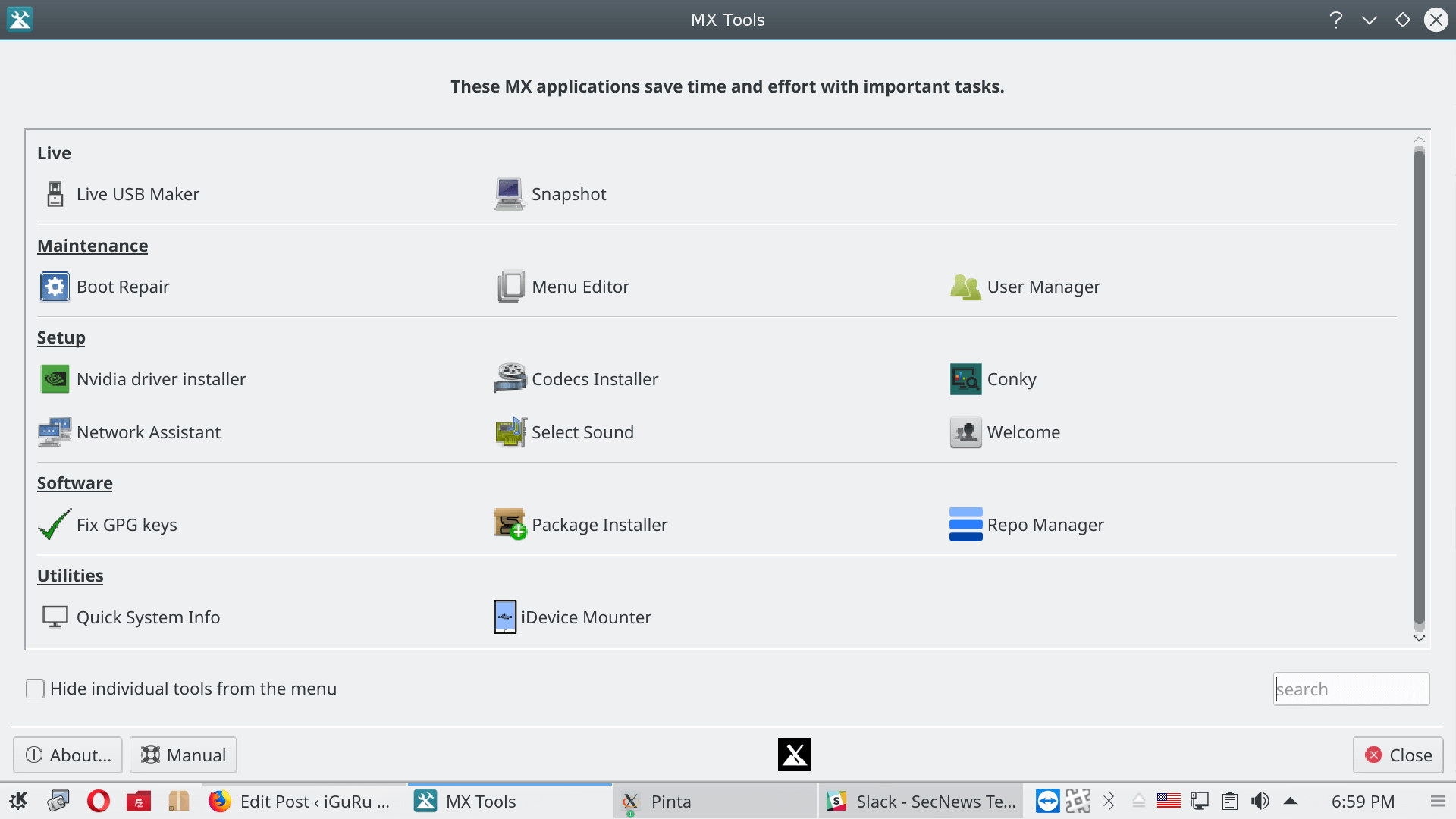
Task: Click the TeamViewer tray icon
Action: click(1047, 801)
